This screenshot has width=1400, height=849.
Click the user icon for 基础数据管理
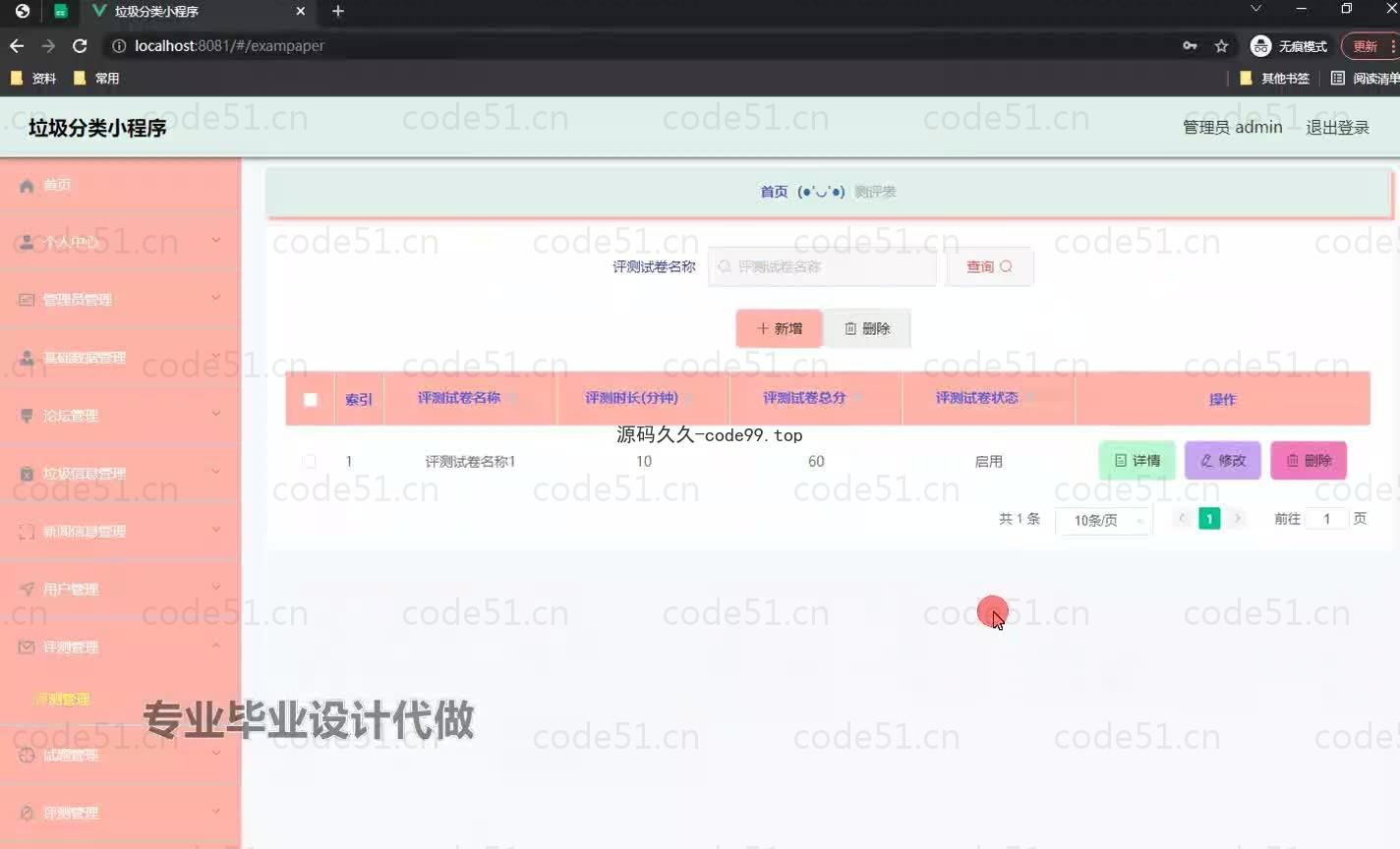pos(27,358)
